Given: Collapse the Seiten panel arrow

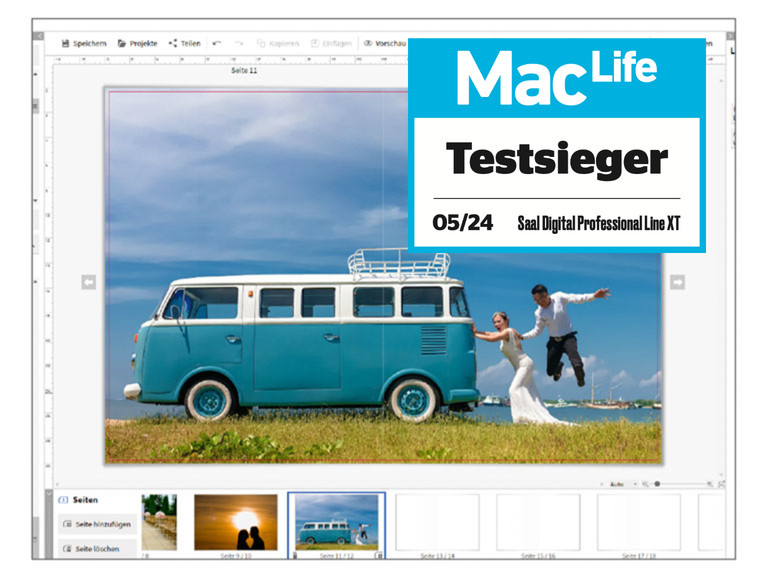Looking at the screenshot, I should tap(49, 494).
